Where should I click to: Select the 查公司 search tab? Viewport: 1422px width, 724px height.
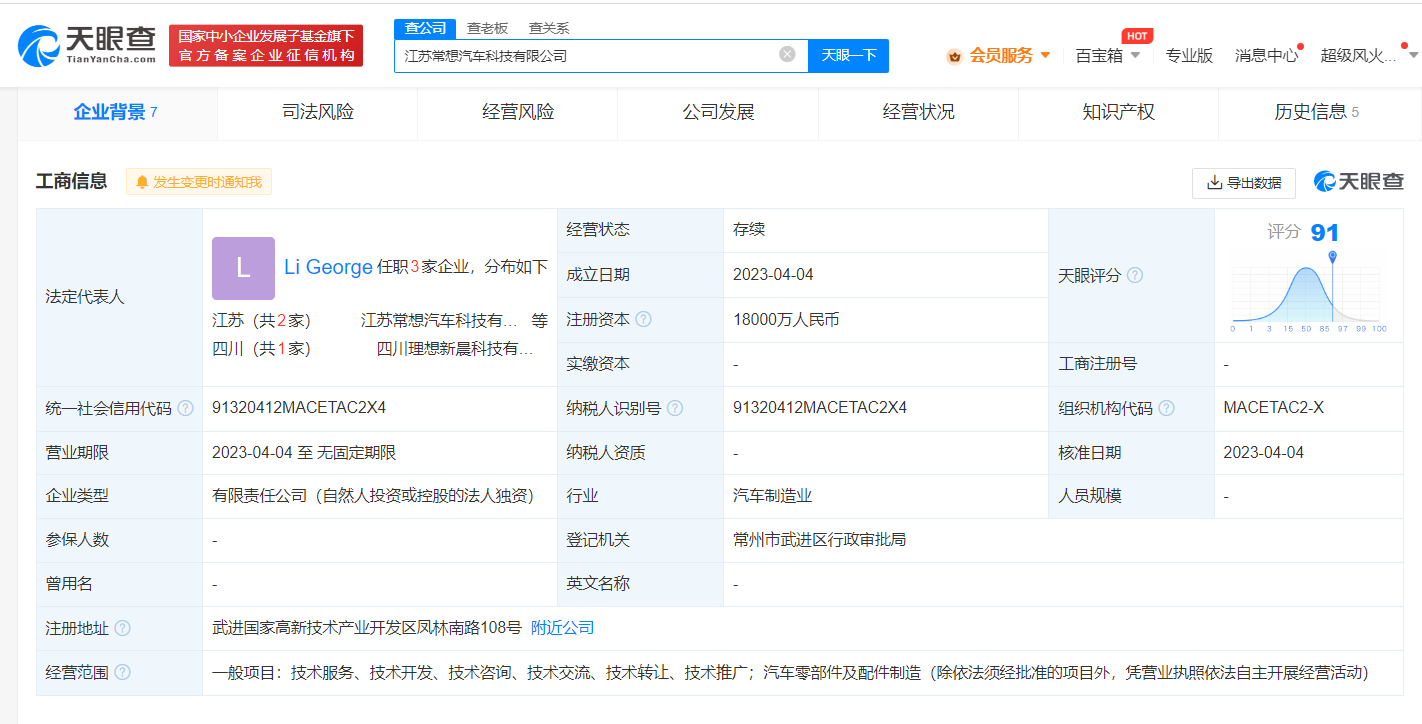point(425,28)
